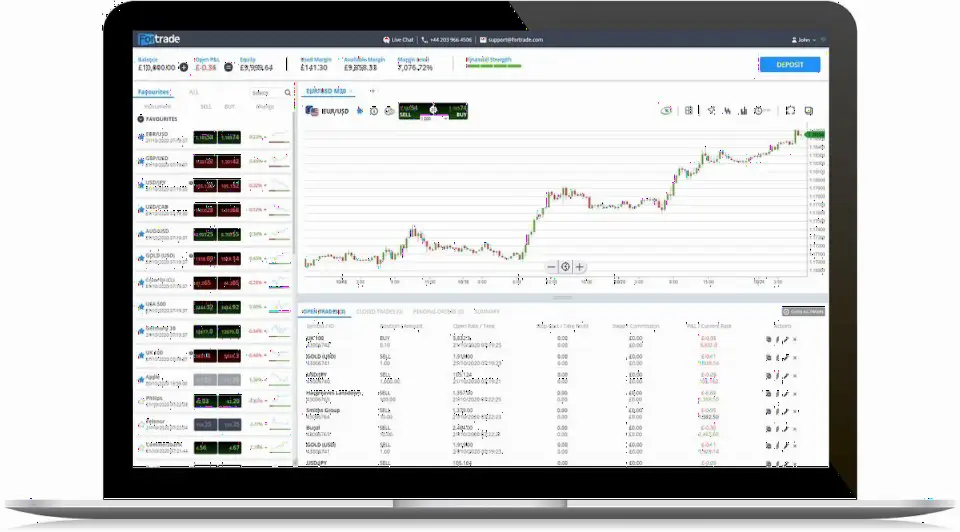Click the Close All Trades button
Image resolution: width=960 pixels, height=532 pixels.
(x=803, y=312)
